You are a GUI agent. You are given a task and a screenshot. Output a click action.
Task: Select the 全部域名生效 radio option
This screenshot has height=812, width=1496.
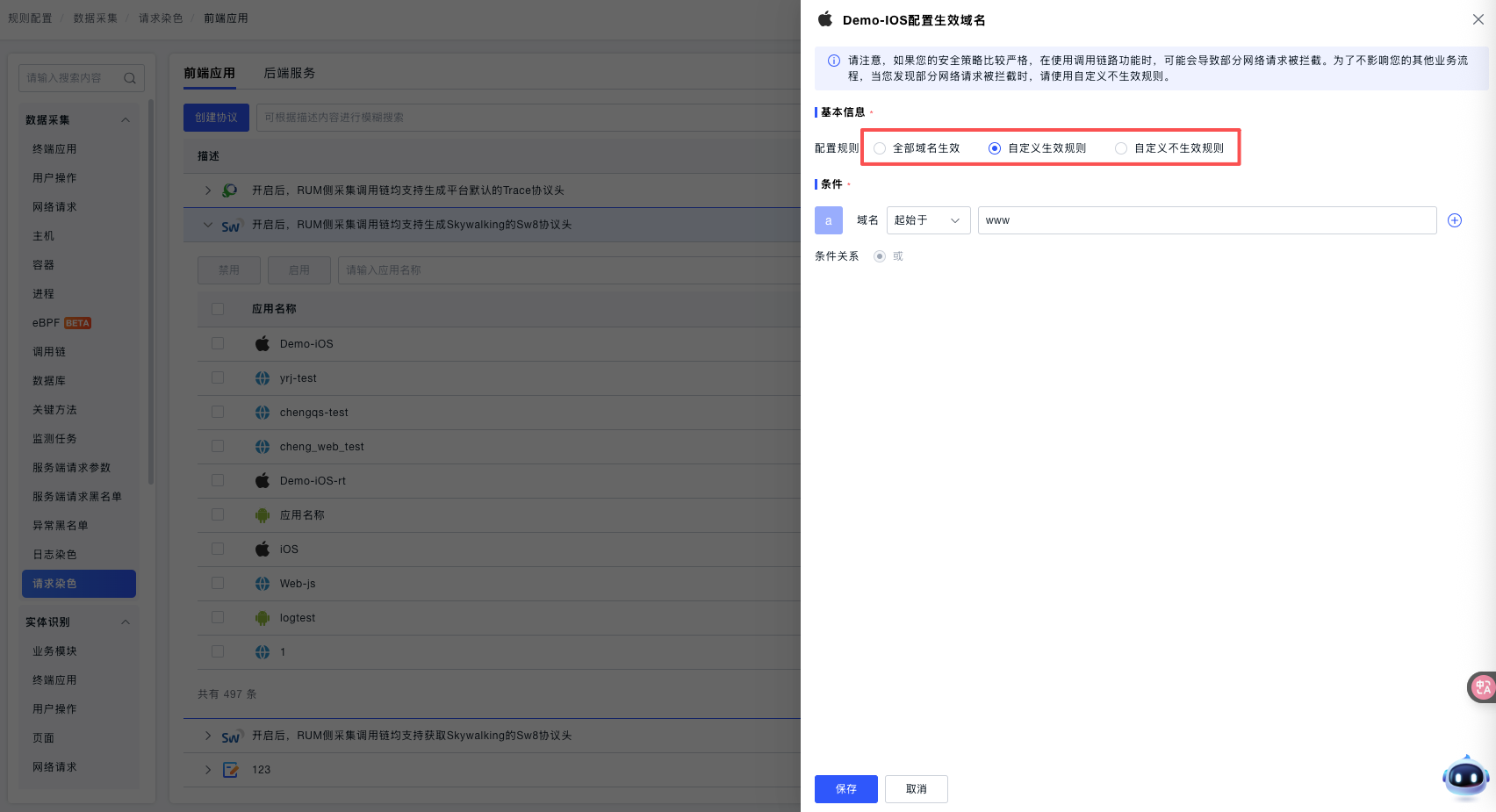[880, 148]
